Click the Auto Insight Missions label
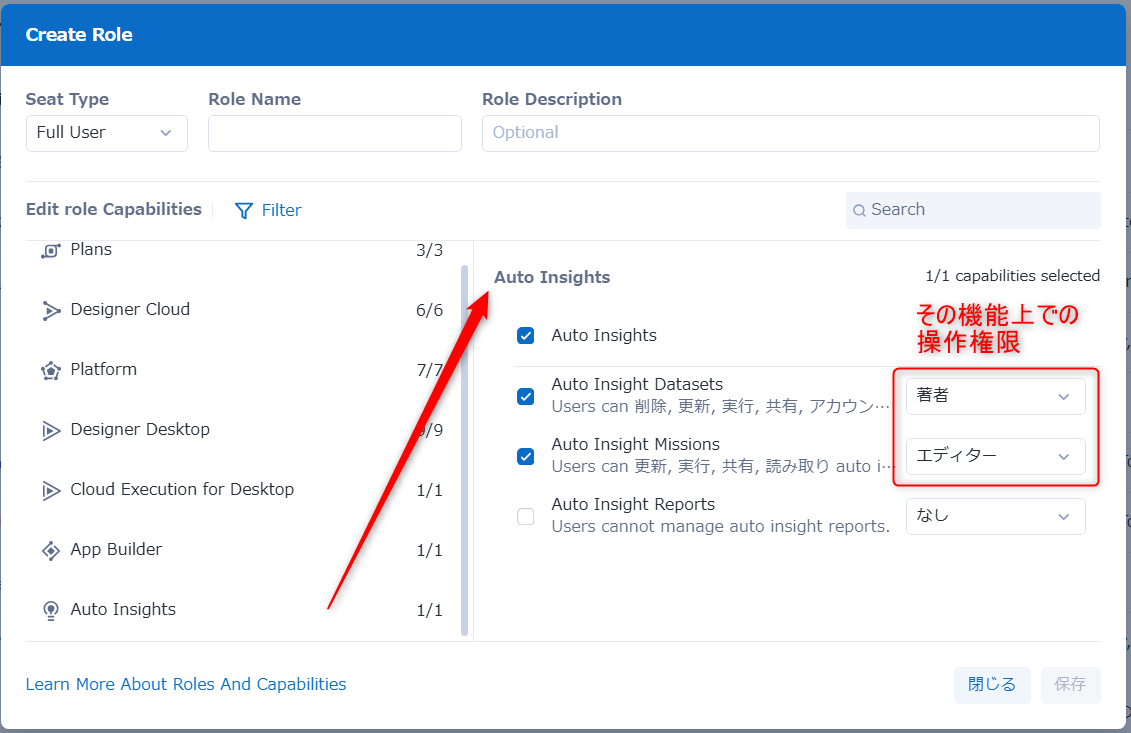 point(635,444)
